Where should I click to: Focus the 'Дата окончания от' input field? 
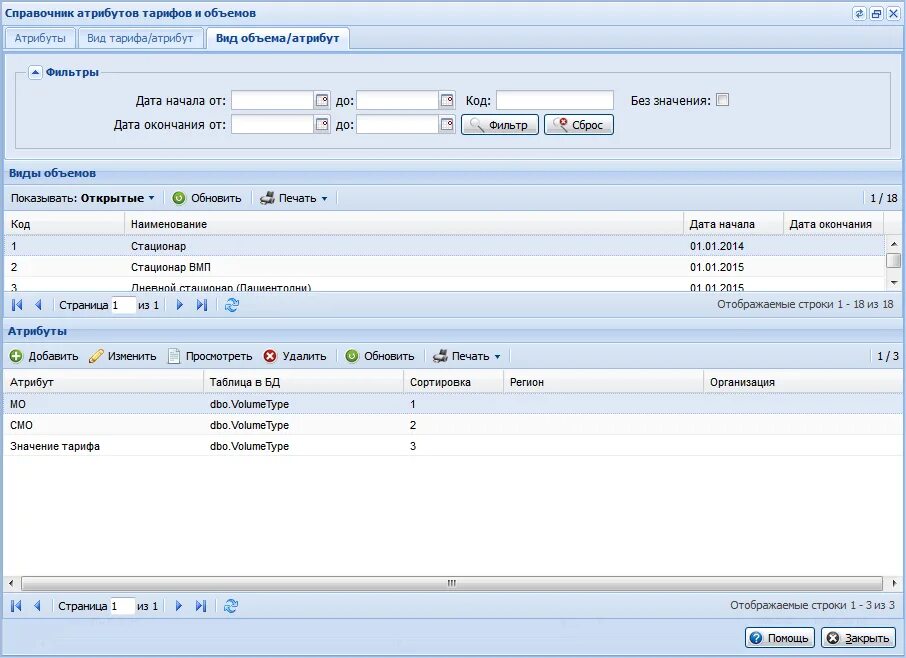pos(273,124)
